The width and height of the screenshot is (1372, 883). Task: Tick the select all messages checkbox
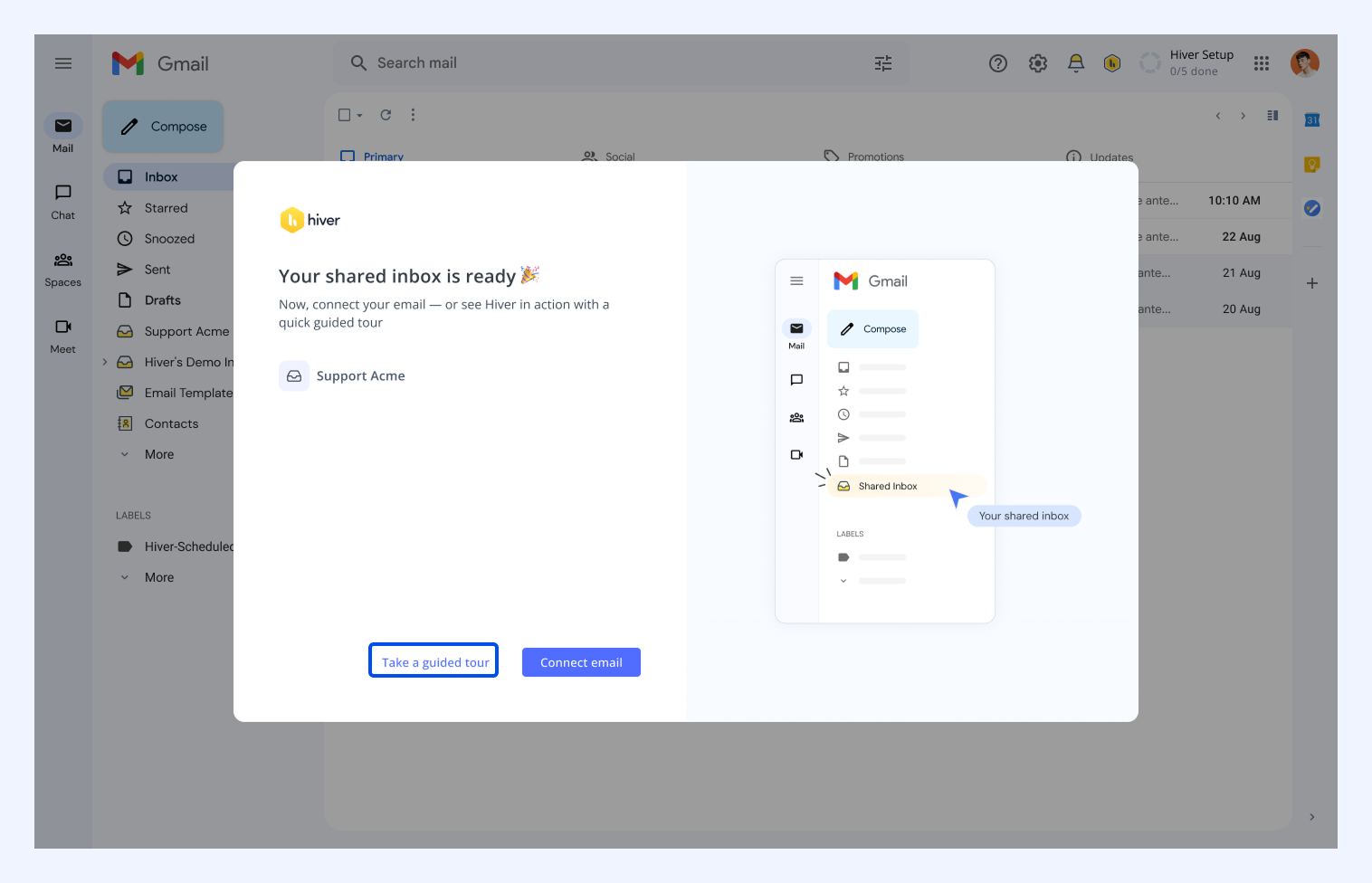tap(344, 115)
